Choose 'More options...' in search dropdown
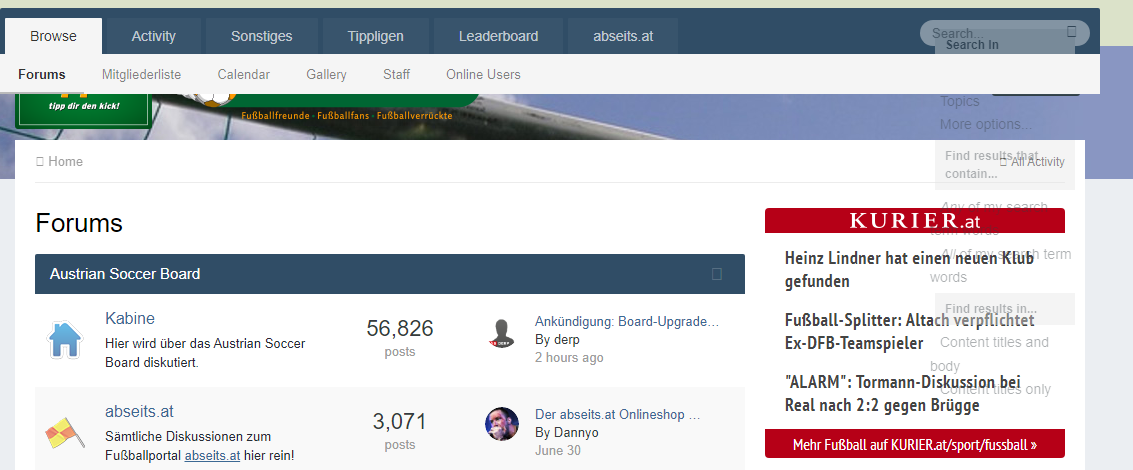 pos(986,124)
